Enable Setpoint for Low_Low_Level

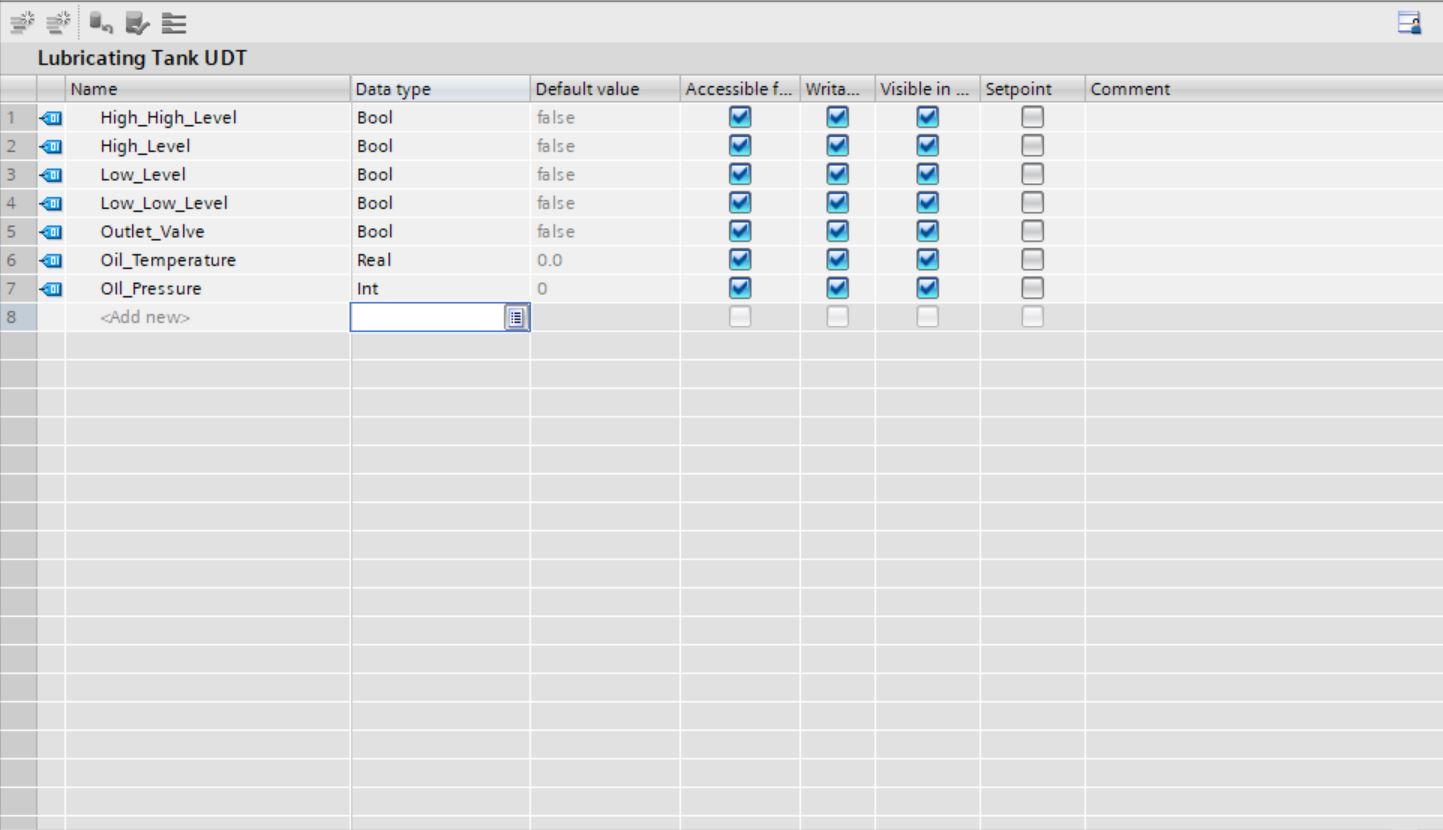click(1032, 203)
